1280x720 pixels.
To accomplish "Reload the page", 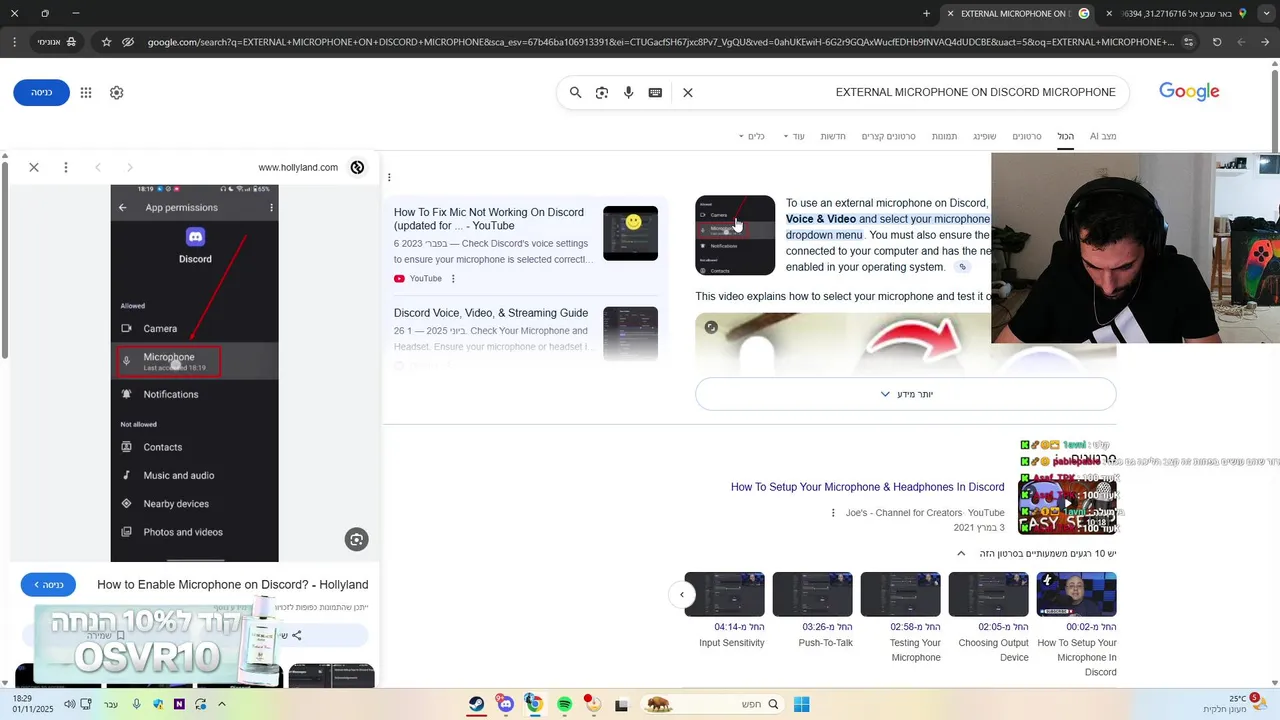I will point(1217,42).
